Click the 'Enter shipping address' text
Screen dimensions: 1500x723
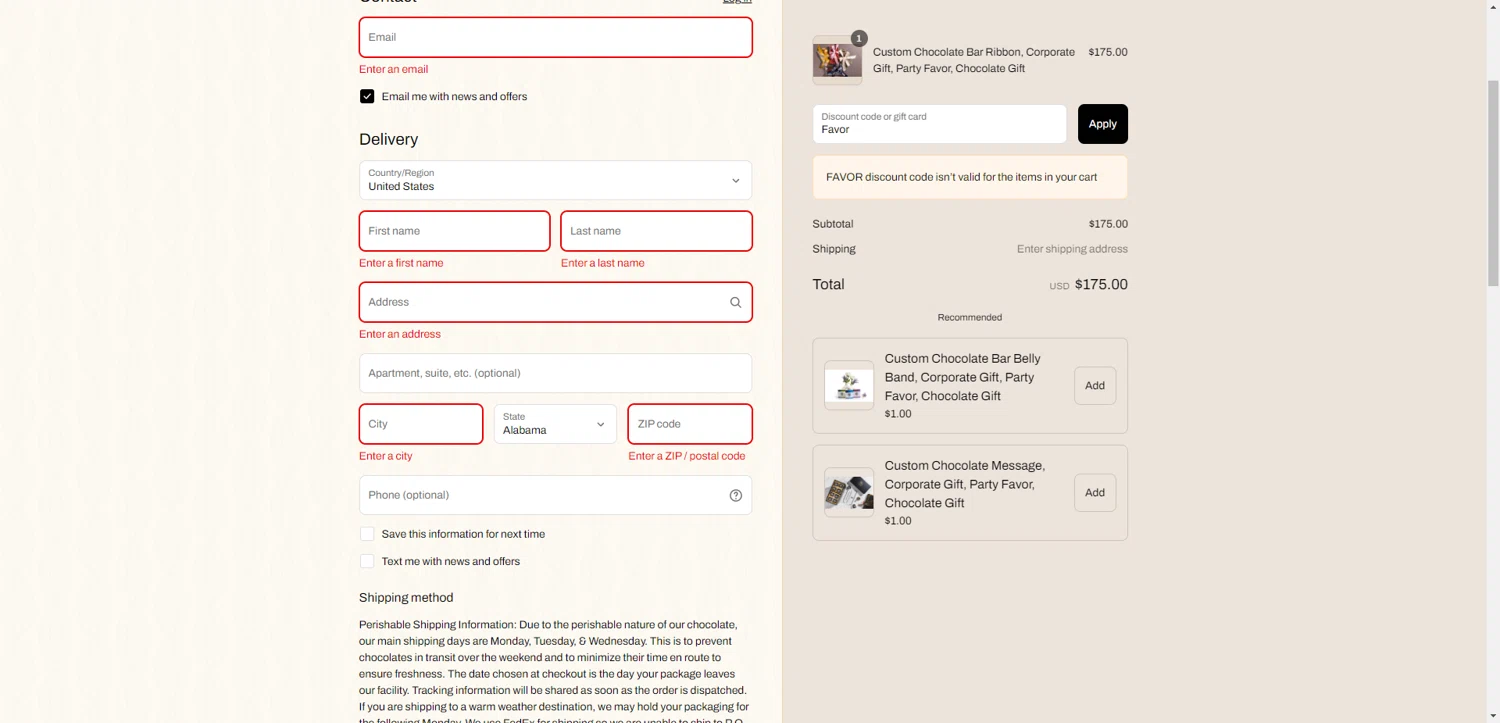(x=1072, y=249)
